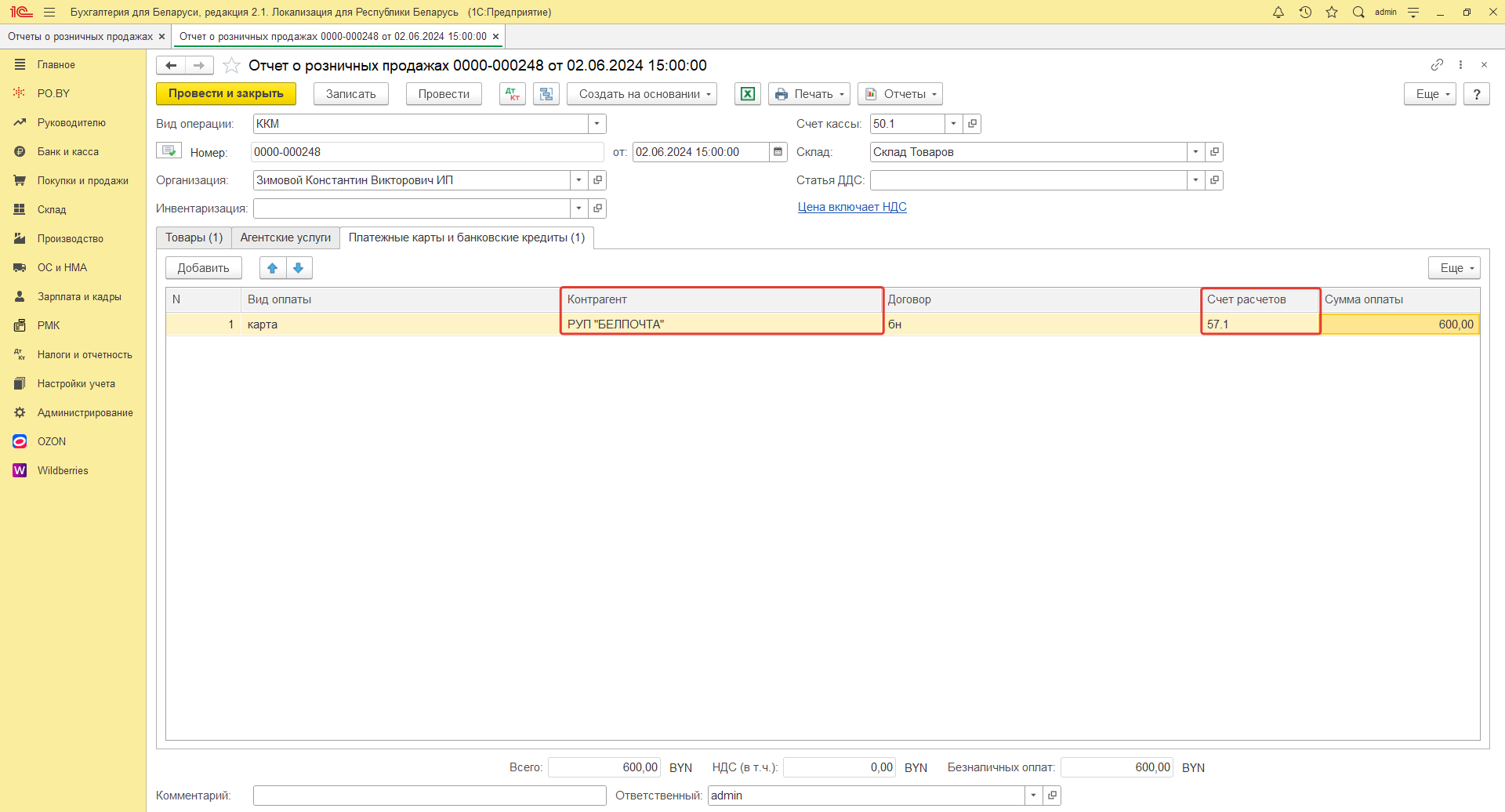Open Ответственный admin record button
Screen dimensions: 1505x812
pos(1052,796)
